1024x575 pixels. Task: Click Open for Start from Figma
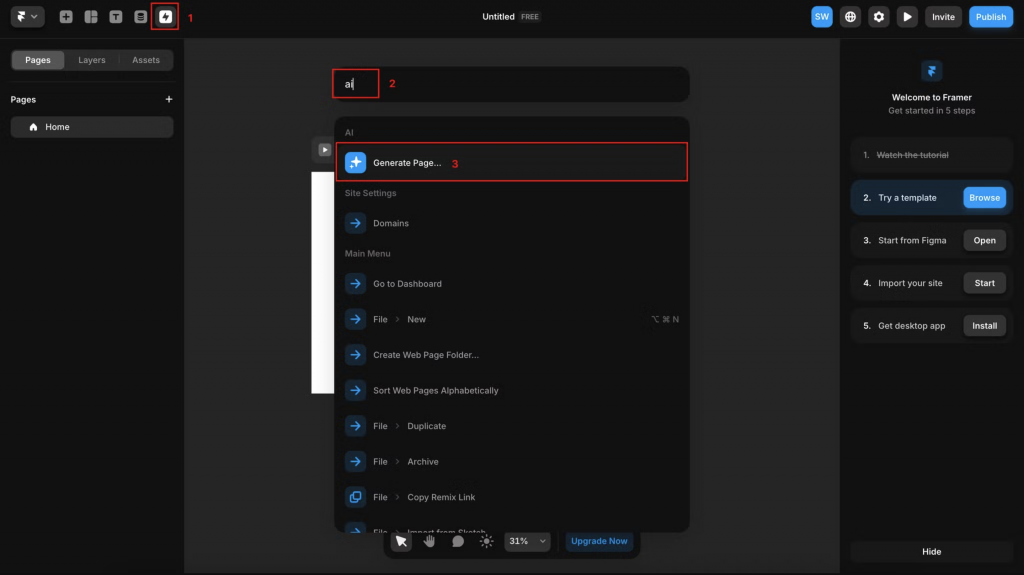coord(984,240)
